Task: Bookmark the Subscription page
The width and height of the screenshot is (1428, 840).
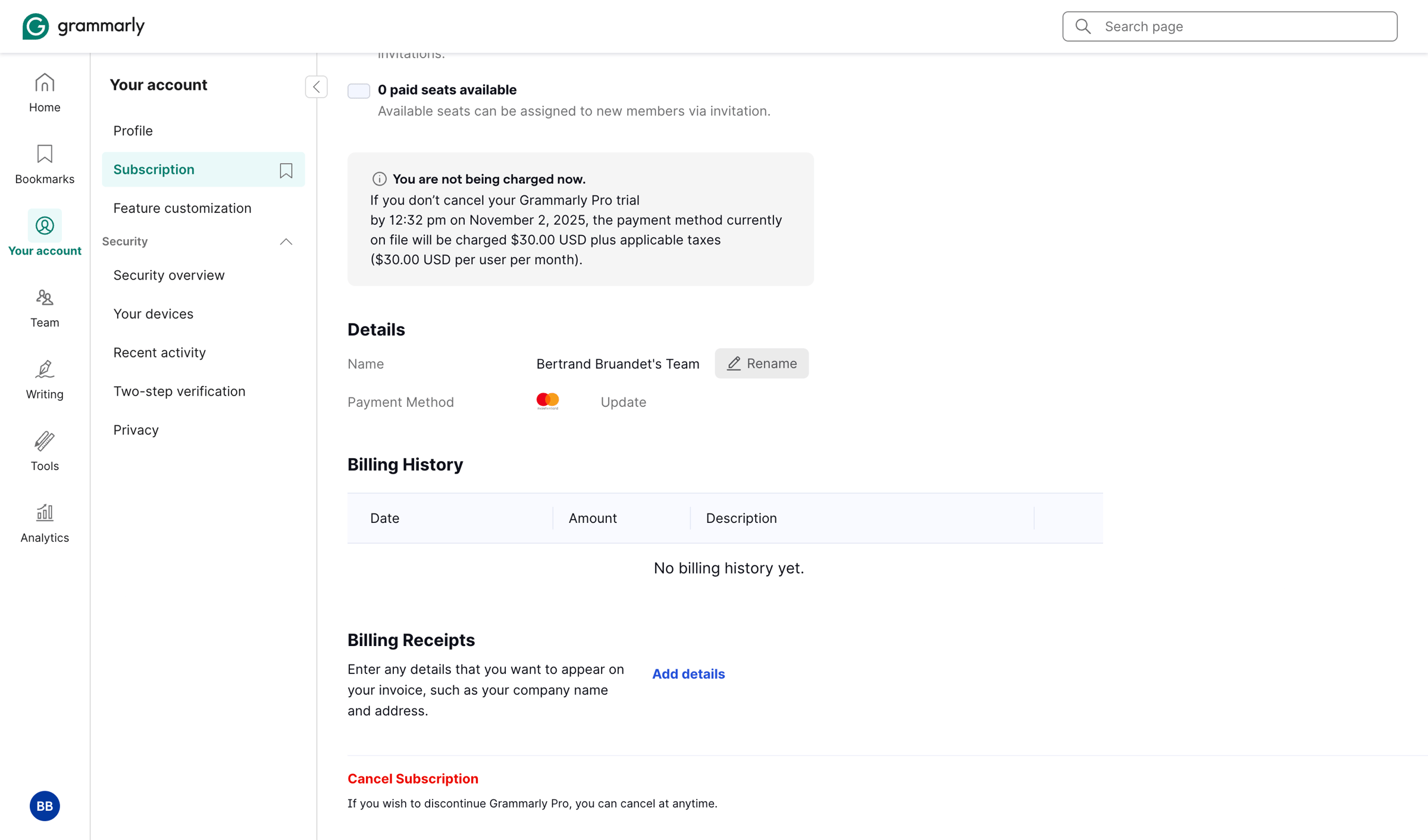Action: click(286, 170)
